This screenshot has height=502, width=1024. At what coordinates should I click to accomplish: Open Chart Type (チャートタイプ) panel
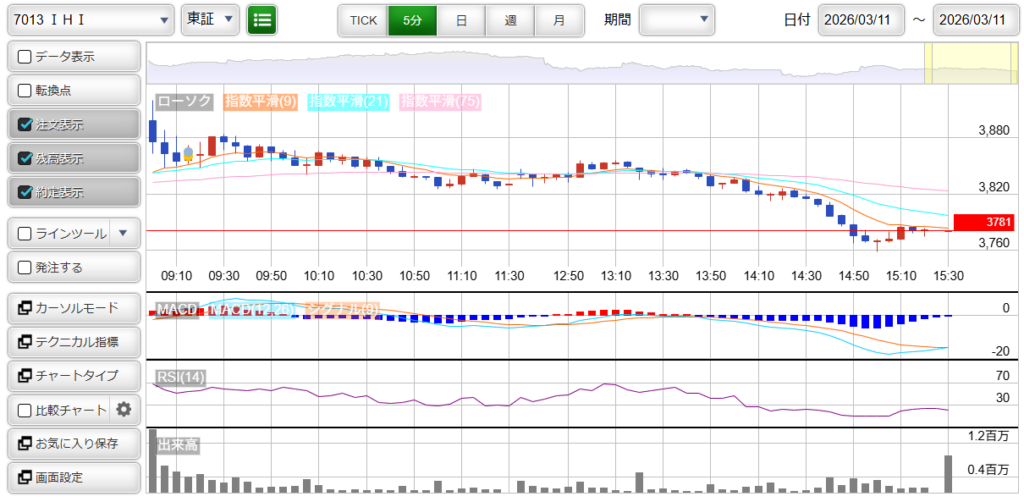(73, 375)
